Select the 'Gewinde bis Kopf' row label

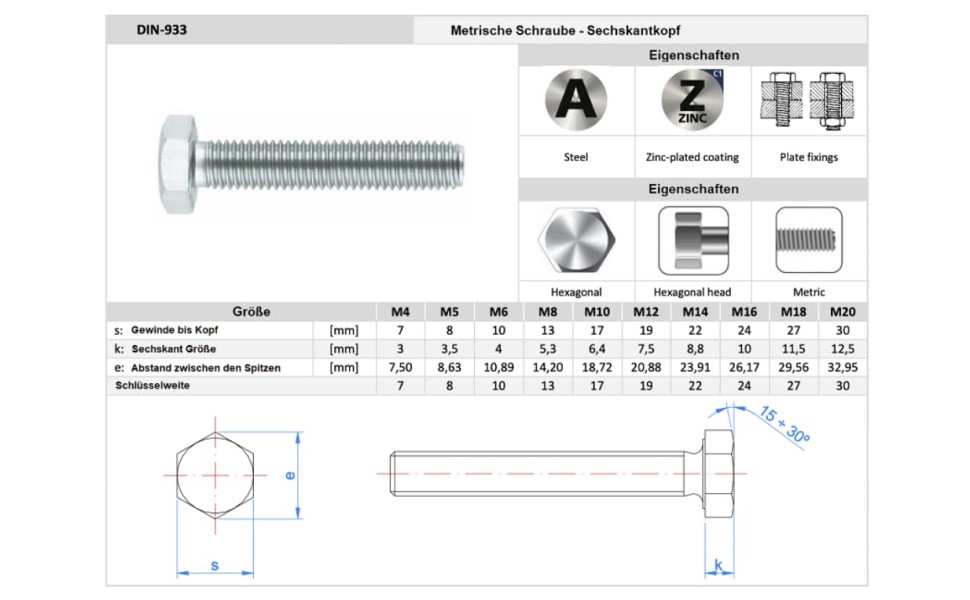(x=175, y=330)
